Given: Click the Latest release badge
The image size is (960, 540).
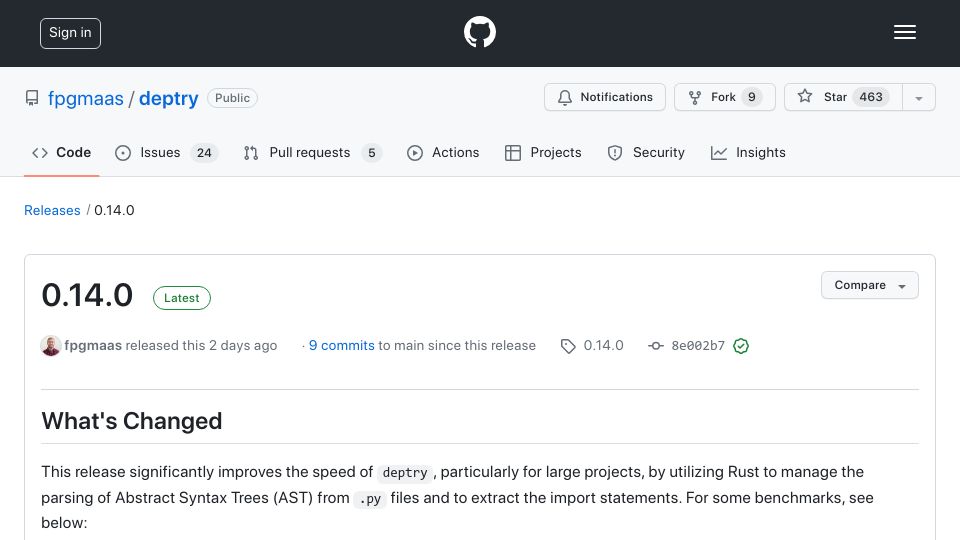Looking at the screenshot, I should (181, 298).
